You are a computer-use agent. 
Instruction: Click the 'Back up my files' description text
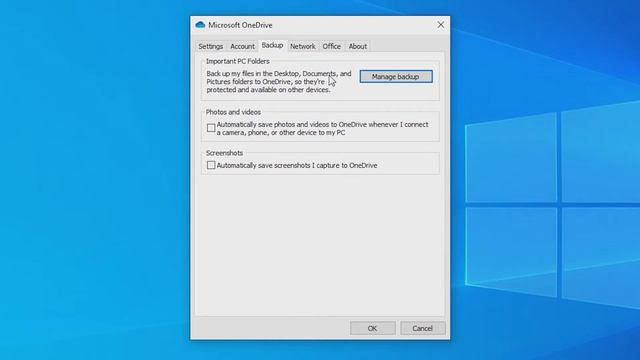(279, 82)
